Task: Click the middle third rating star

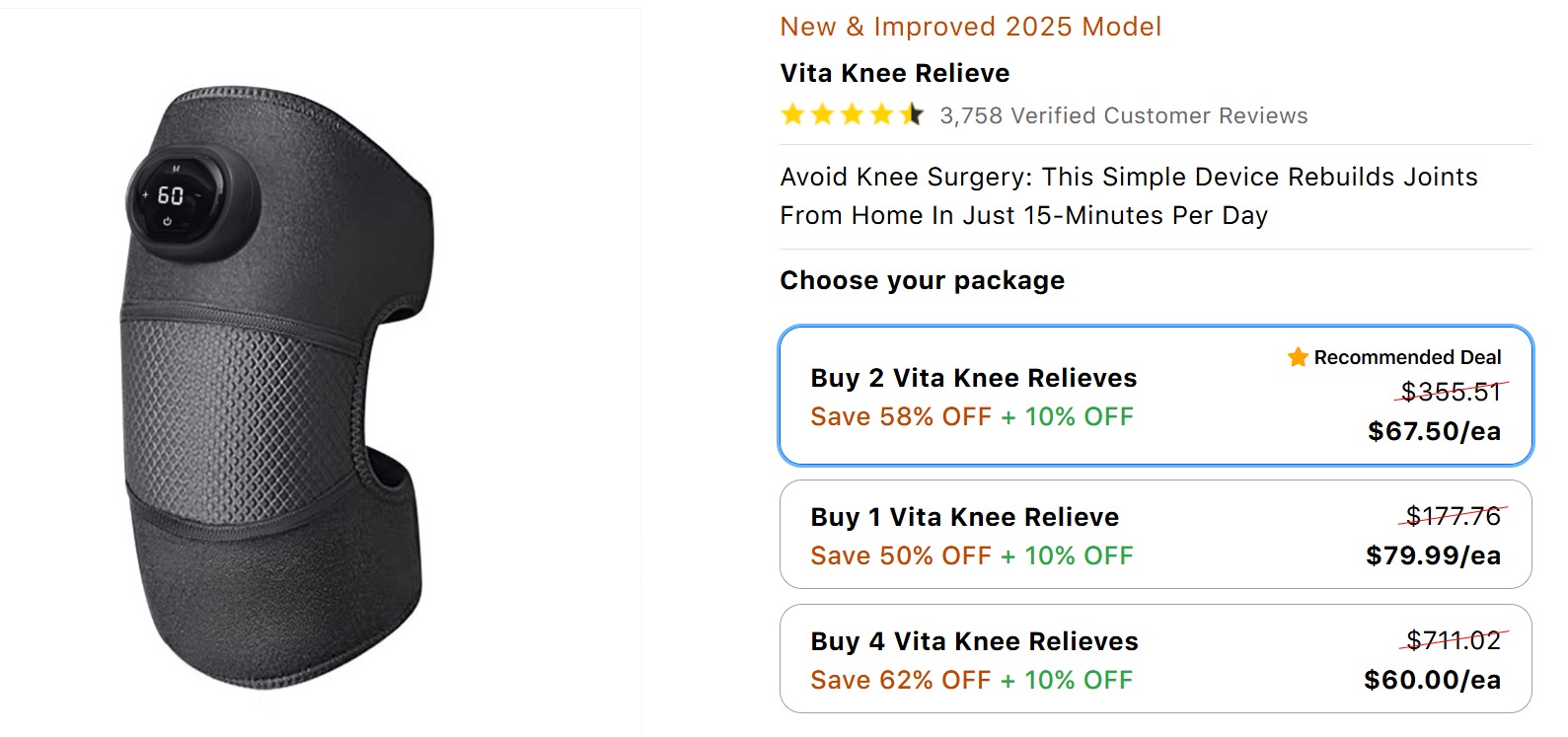Action: 853,115
